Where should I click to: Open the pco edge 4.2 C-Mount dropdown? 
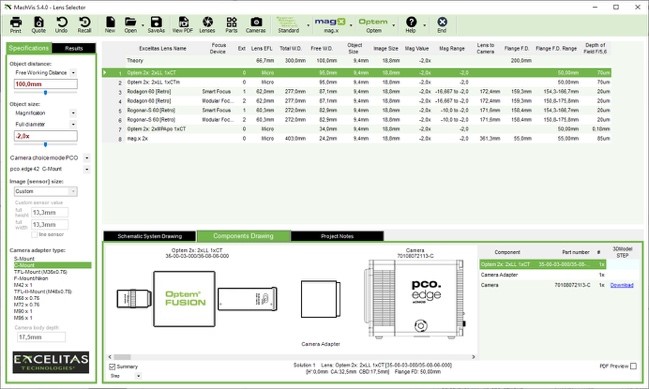coord(87,169)
